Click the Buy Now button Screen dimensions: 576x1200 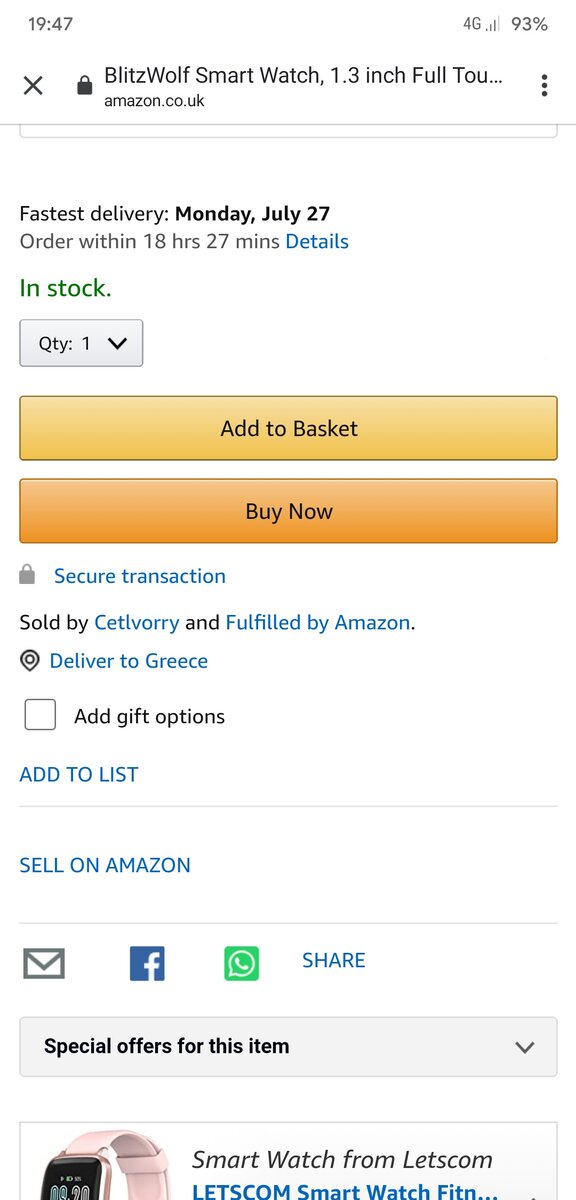[x=288, y=511]
